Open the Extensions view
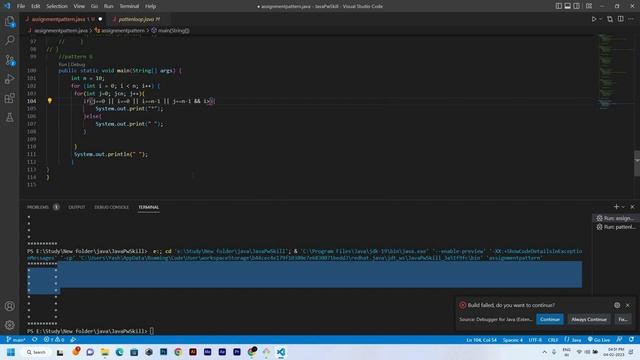640x360 pixels. (x=9, y=98)
